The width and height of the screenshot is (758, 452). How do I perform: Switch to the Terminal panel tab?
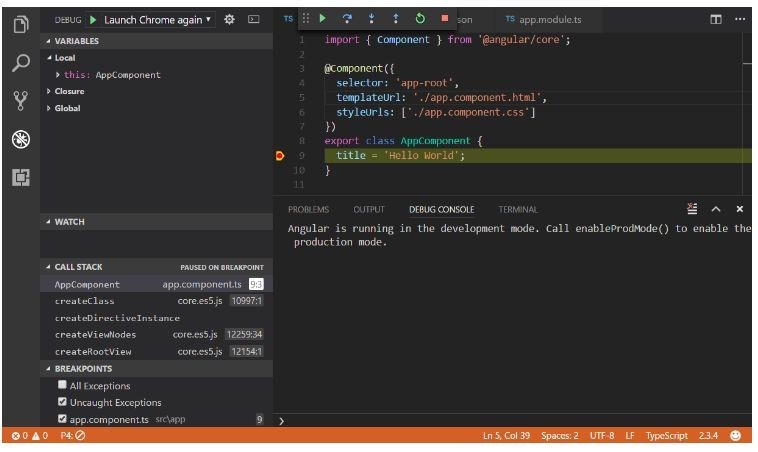517,210
